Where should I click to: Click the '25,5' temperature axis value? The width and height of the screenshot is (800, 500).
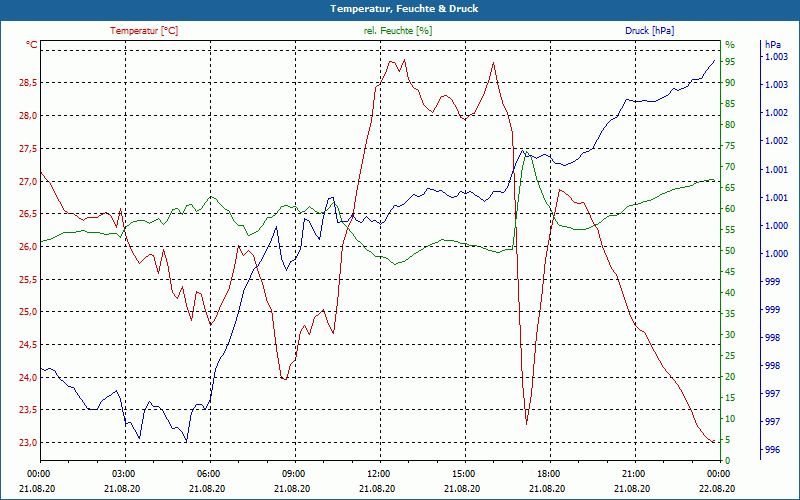coord(28,280)
